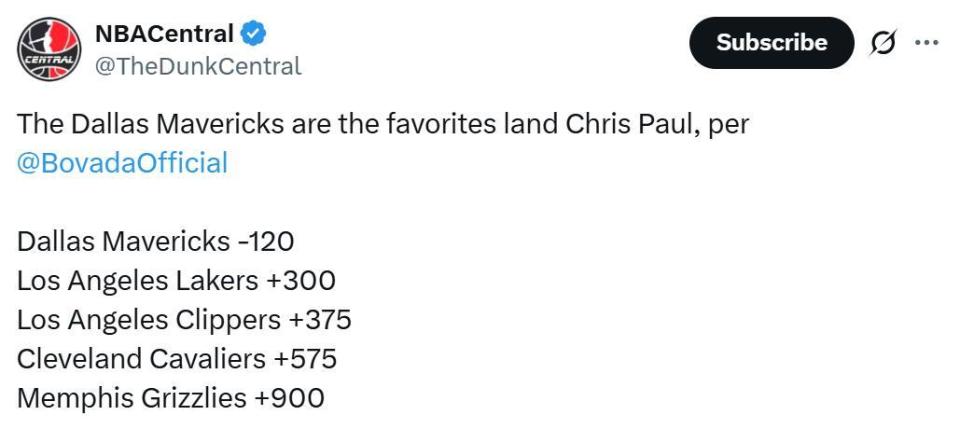
Task: Open the three-dot more options menu
Action: click(x=927, y=43)
